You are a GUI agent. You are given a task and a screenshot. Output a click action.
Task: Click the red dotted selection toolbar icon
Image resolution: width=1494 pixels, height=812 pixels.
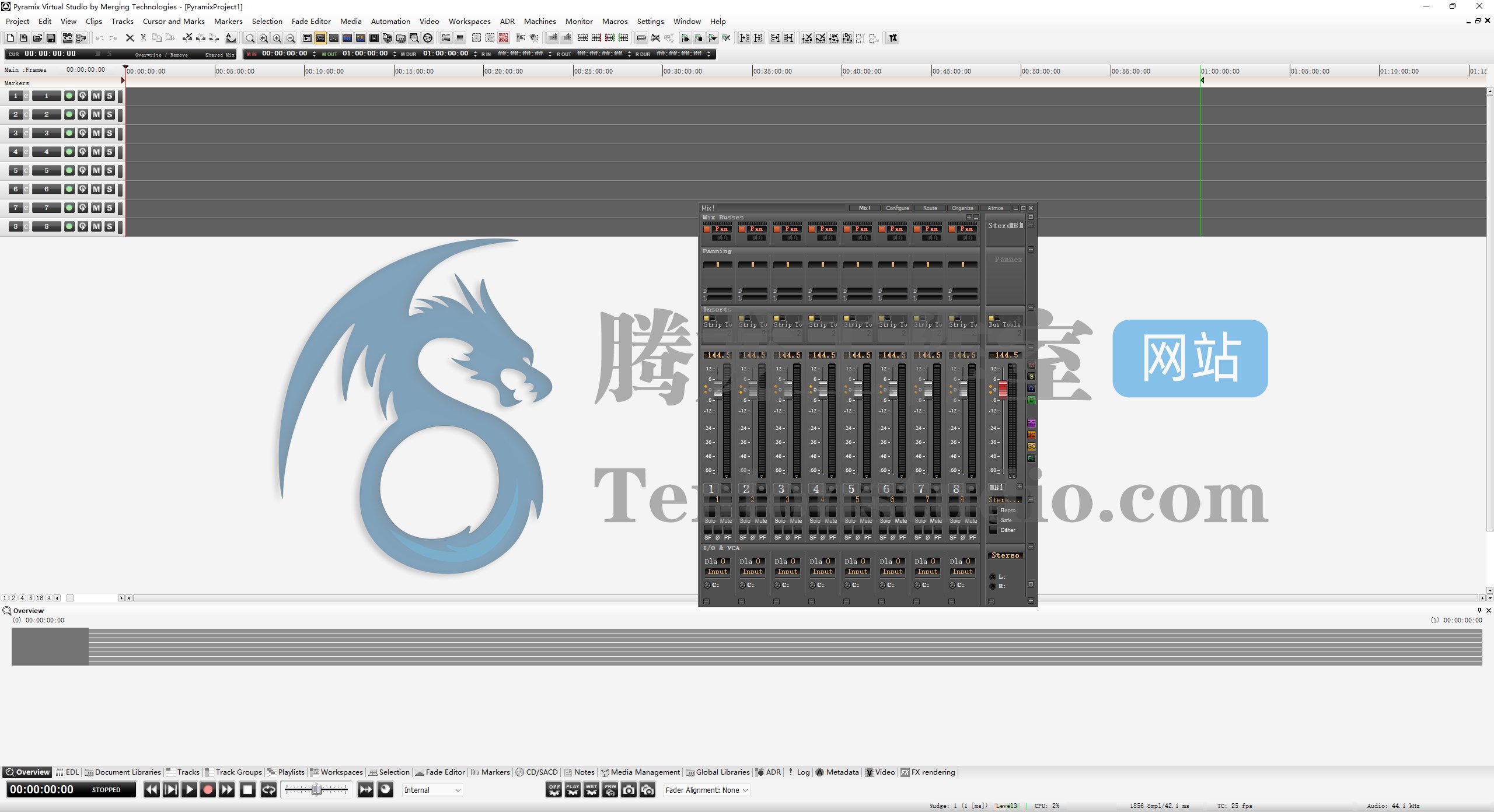coord(504,38)
